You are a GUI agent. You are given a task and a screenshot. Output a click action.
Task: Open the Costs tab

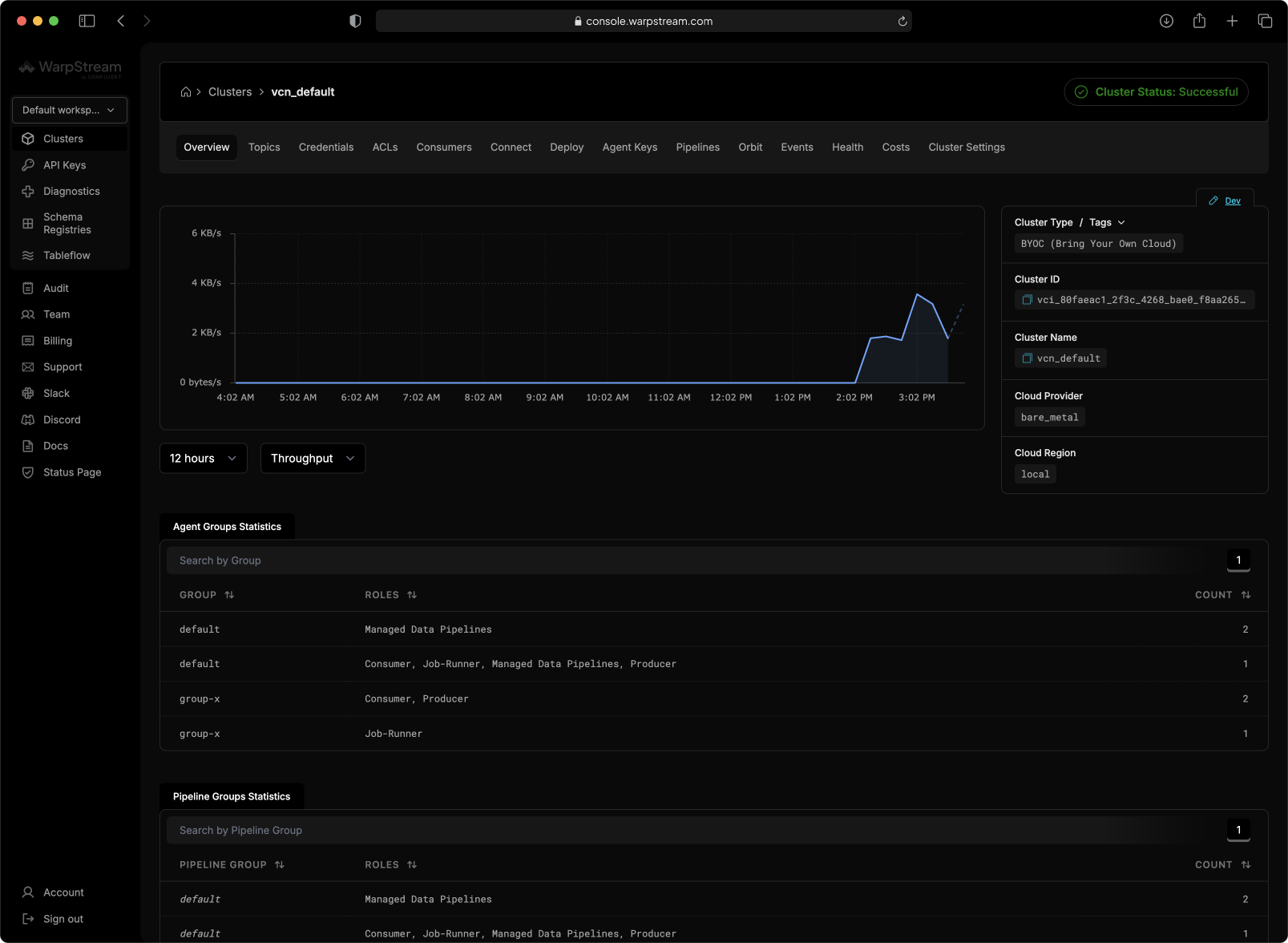tap(896, 148)
